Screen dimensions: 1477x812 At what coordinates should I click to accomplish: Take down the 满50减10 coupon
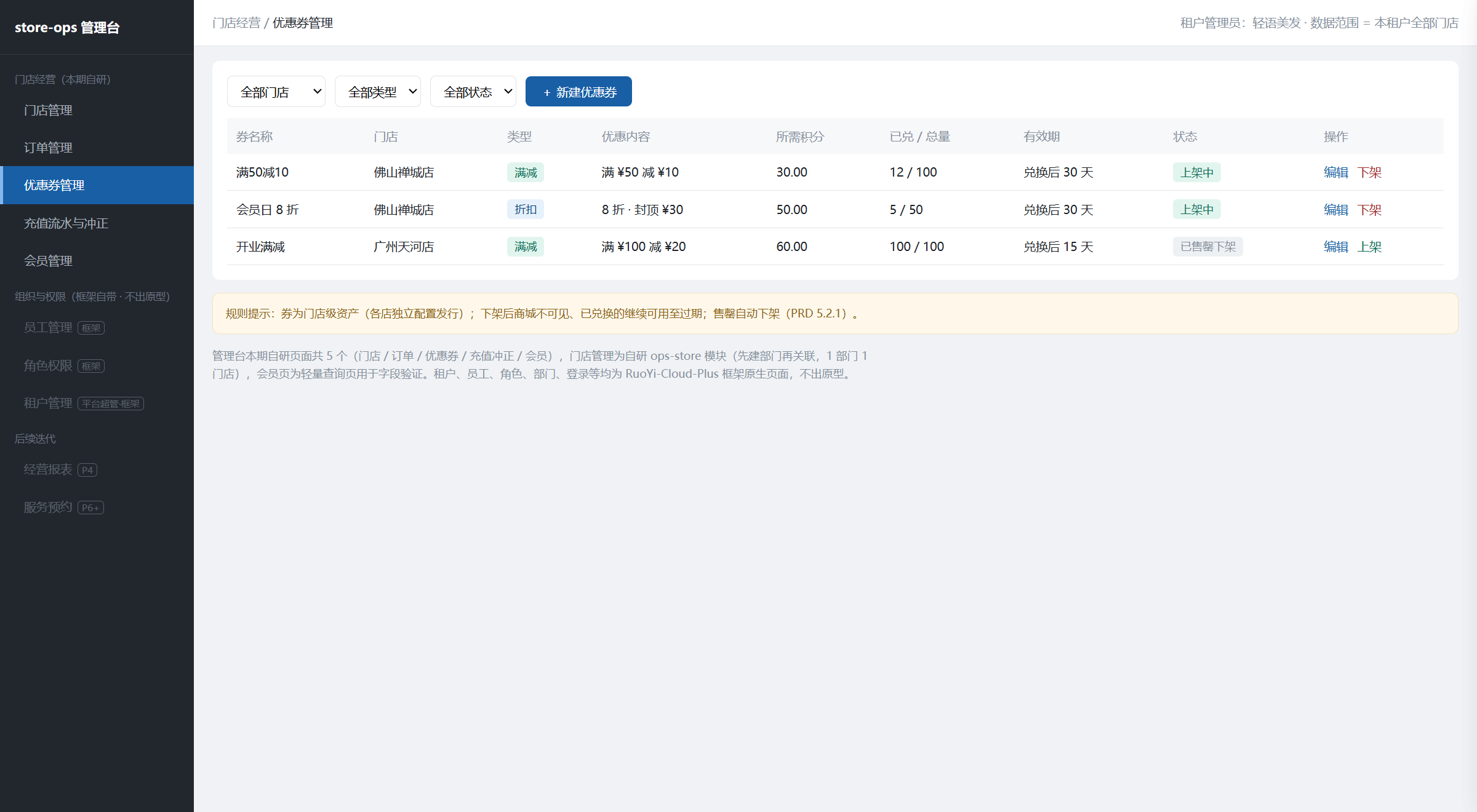(x=1369, y=172)
